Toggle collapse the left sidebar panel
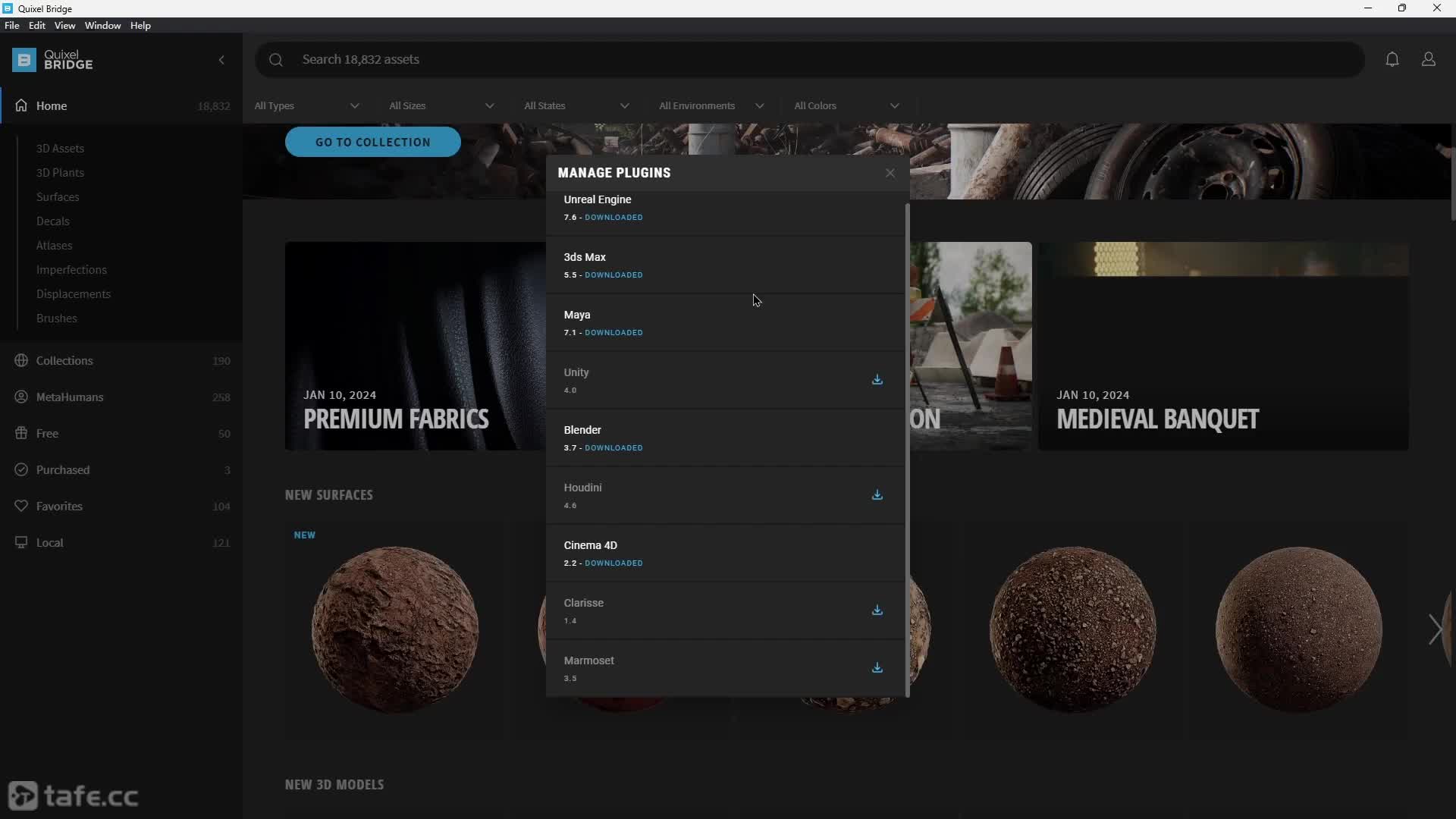The image size is (1456, 819). (x=222, y=58)
